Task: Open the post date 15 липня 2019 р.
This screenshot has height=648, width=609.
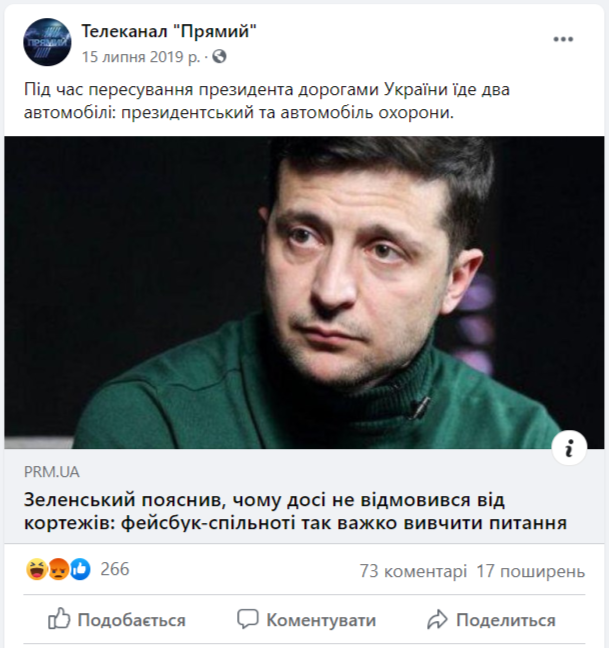Action: click(x=140, y=57)
